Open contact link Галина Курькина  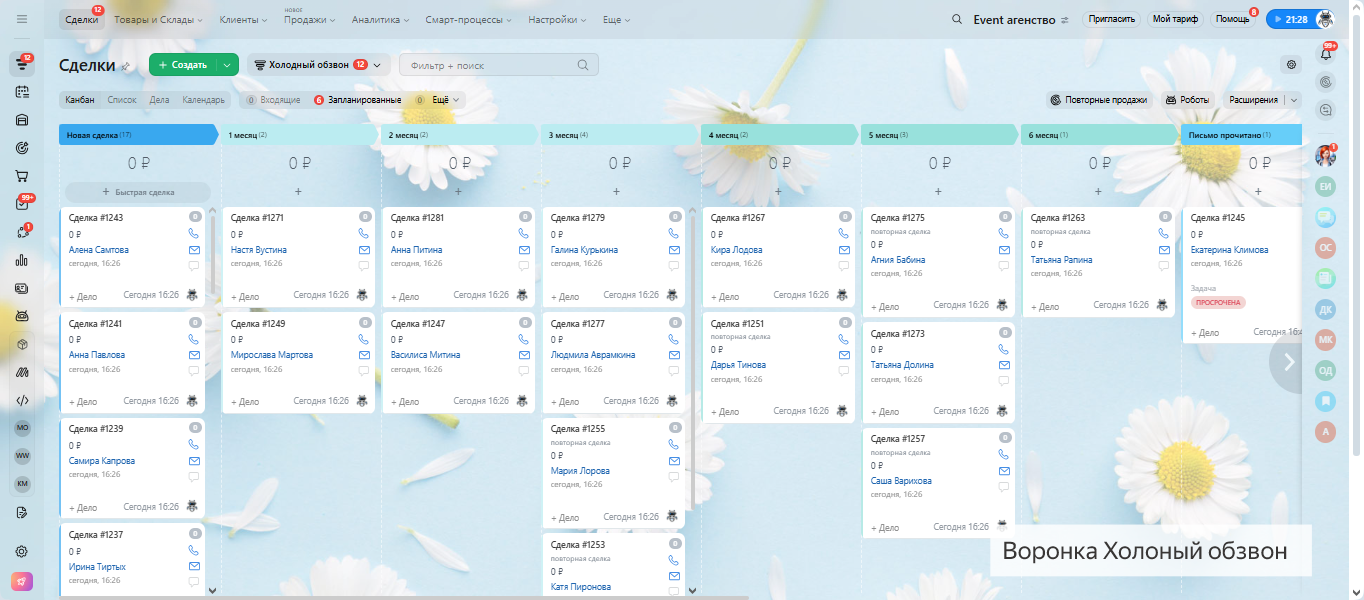pyautogui.click(x=584, y=250)
